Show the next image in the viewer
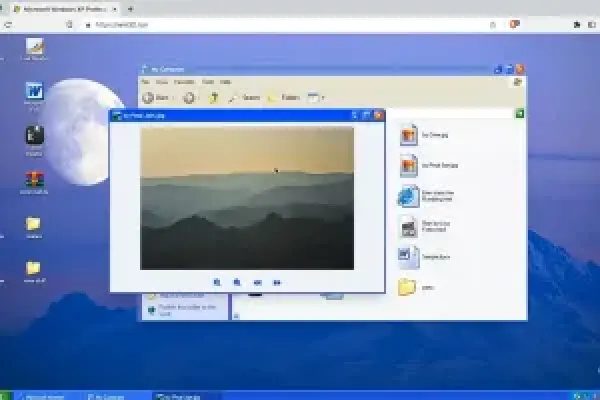This screenshot has height=400, width=600. 277,283
